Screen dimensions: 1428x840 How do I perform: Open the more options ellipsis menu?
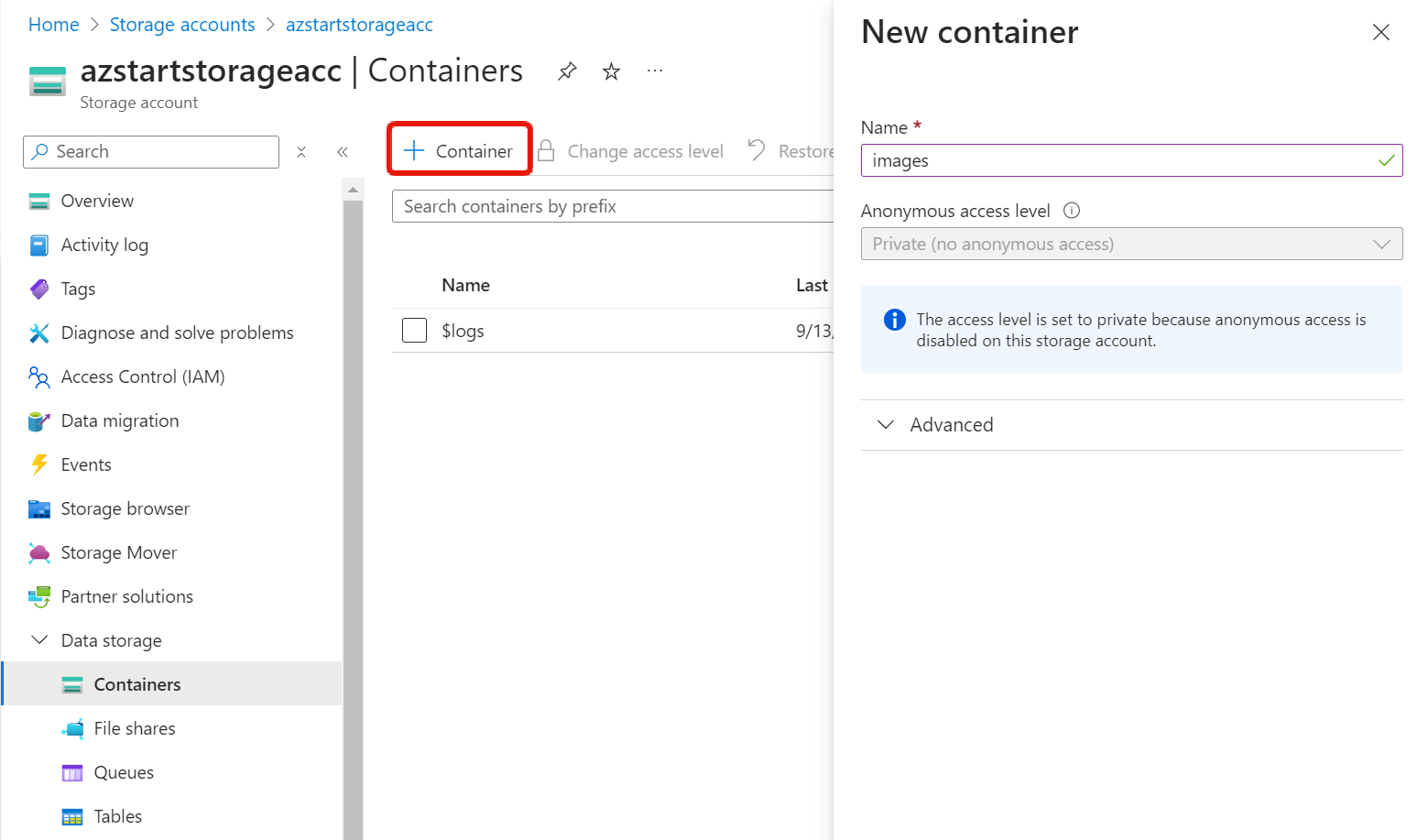[x=654, y=71]
